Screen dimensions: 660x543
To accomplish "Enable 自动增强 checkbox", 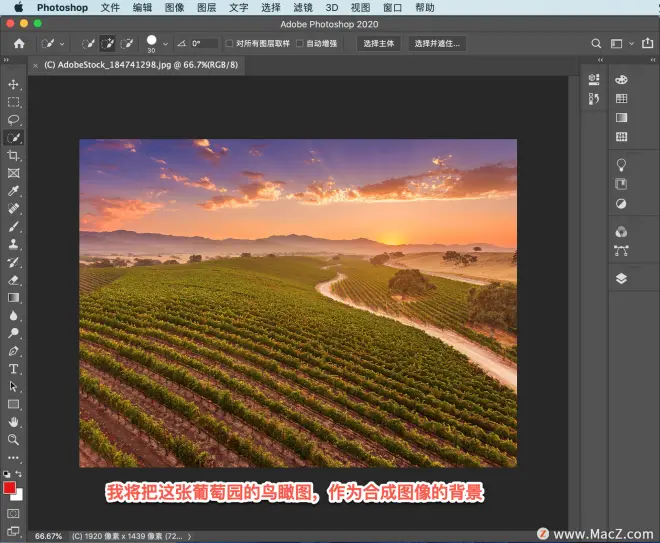I will [x=300, y=43].
